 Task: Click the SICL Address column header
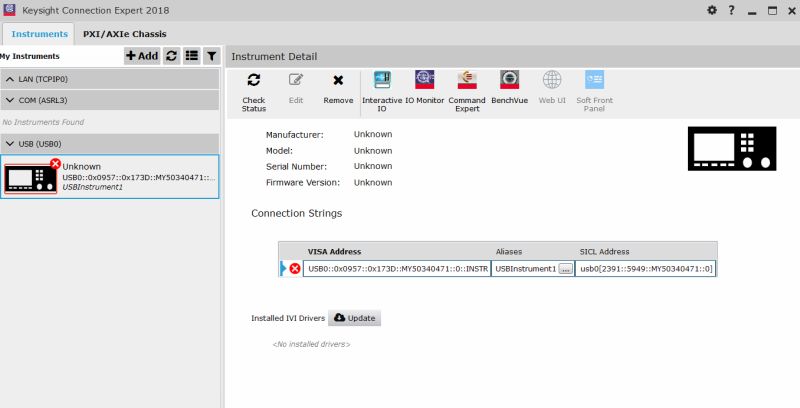605,251
